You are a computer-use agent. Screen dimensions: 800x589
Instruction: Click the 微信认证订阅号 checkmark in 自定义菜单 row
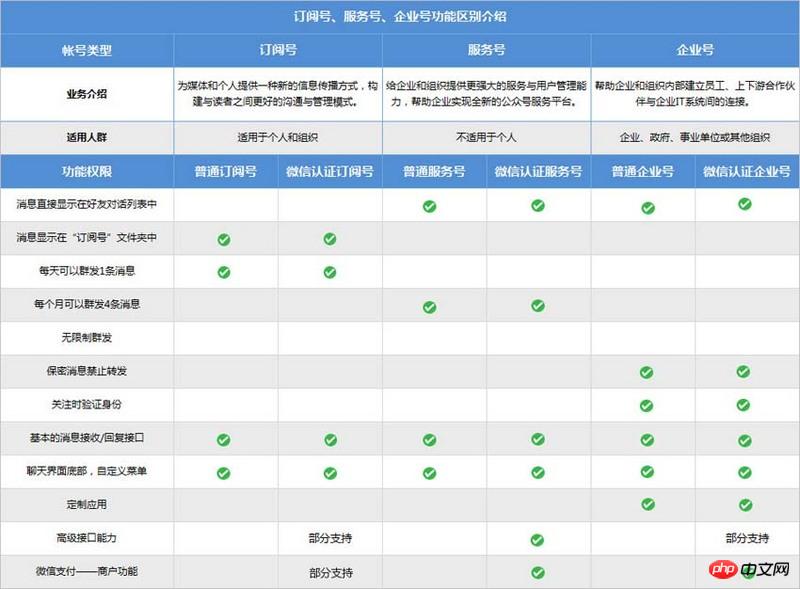click(331, 473)
